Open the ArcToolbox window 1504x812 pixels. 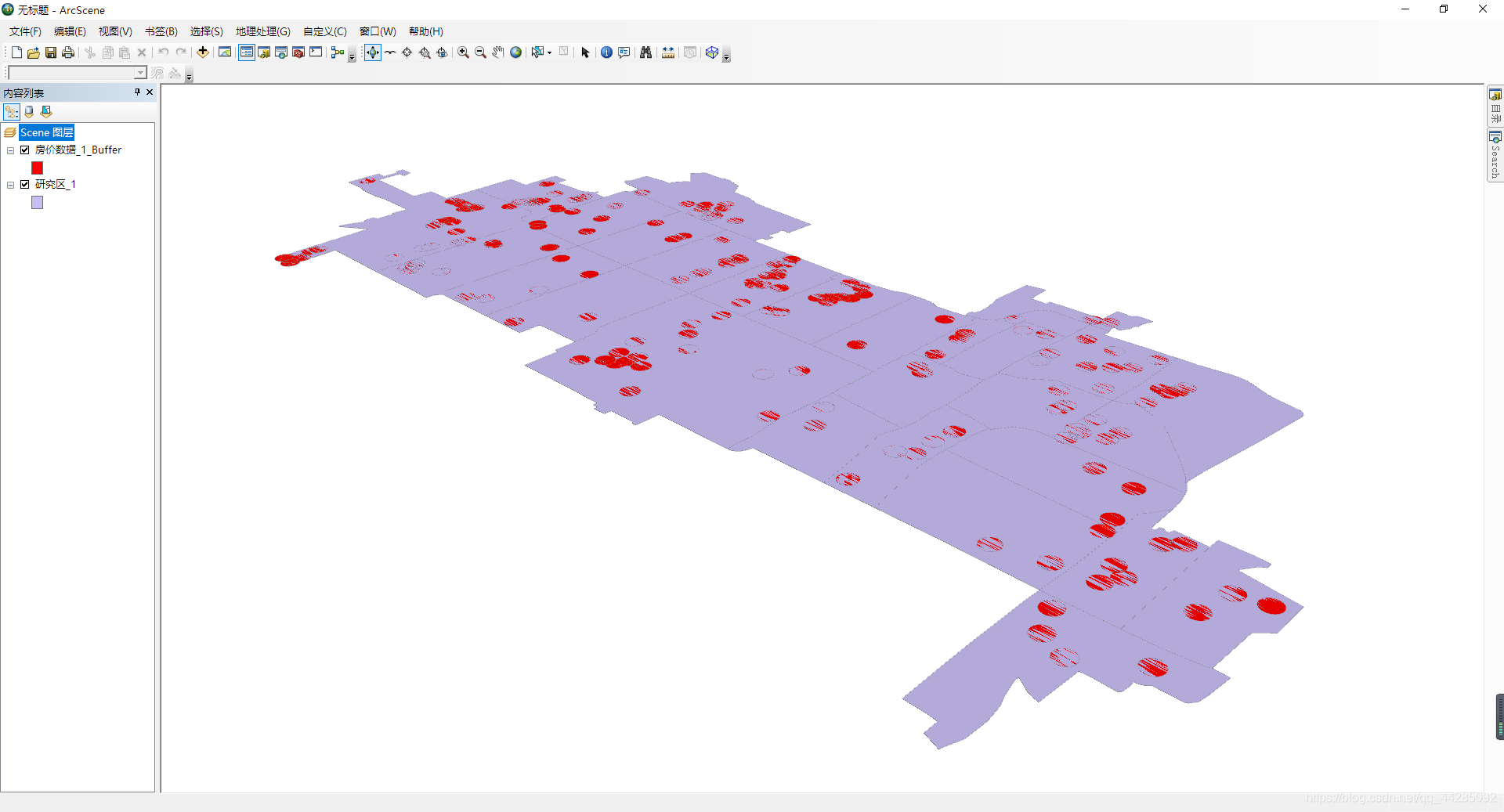[298, 52]
